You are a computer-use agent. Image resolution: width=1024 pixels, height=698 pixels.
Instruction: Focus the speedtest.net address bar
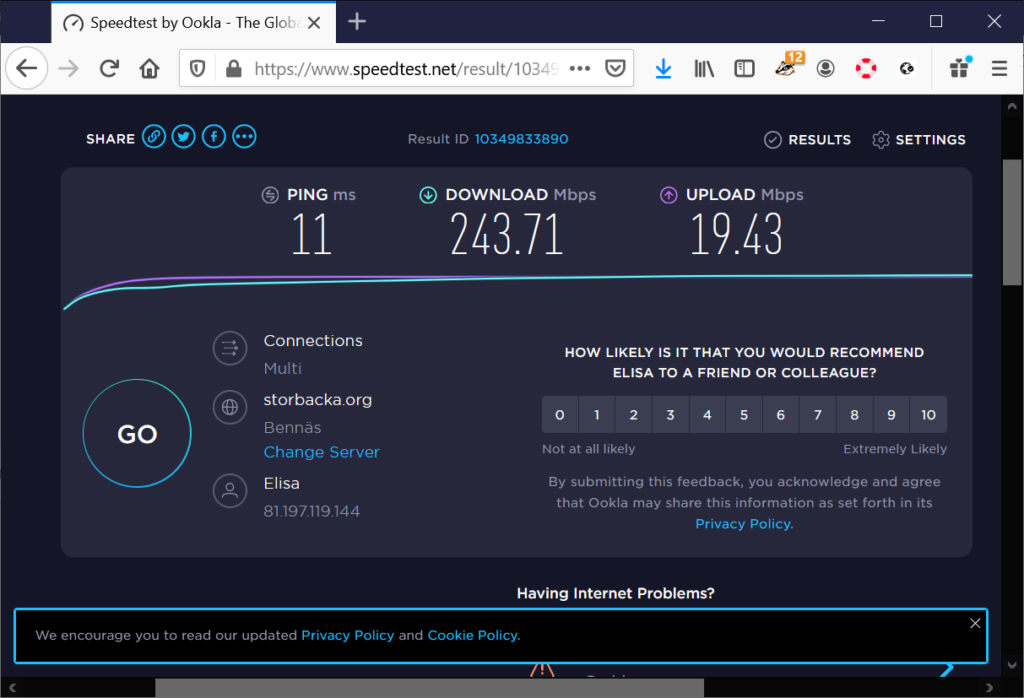tap(406, 68)
